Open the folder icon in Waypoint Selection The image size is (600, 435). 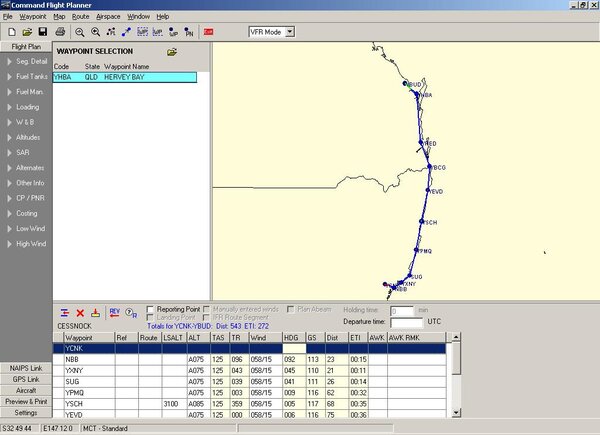[x=172, y=51]
